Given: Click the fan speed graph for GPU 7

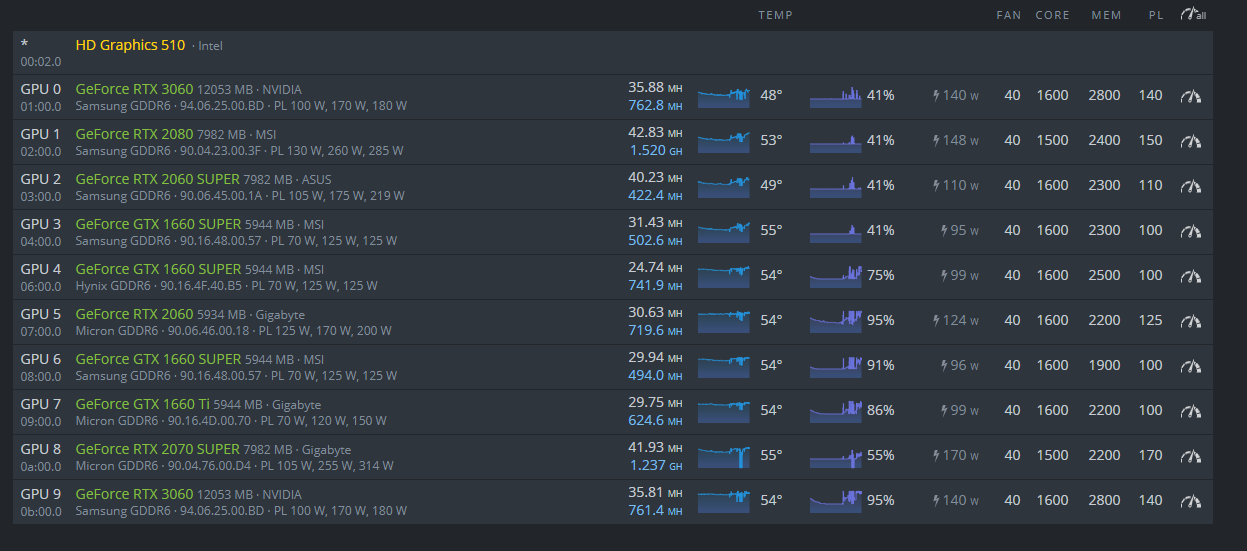Looking at the screenshot, I should (835, 411).
